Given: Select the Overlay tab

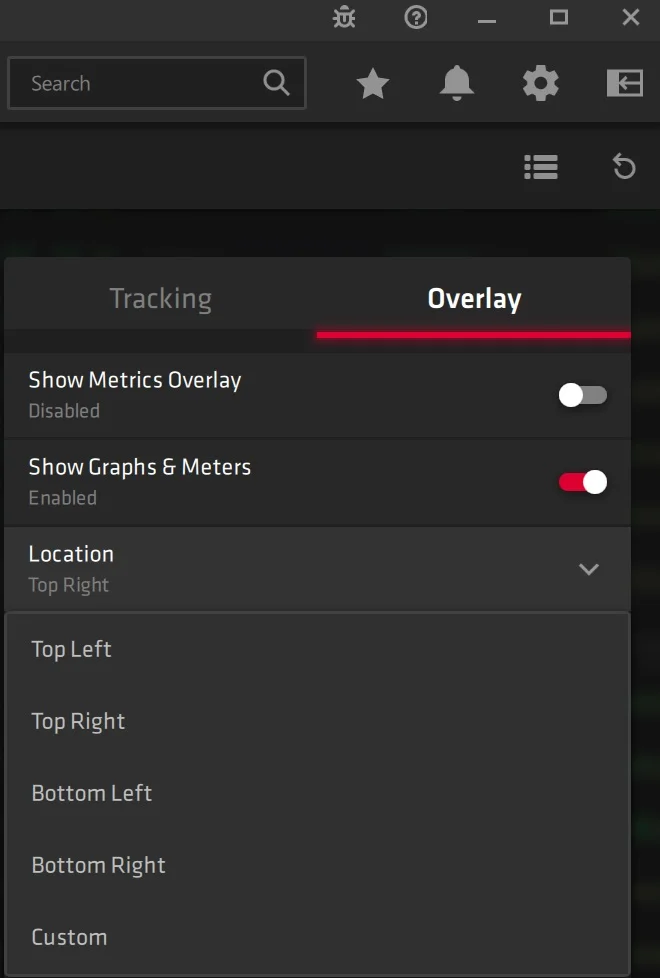Looking at the screenshot, I should [x=474, y=298].
